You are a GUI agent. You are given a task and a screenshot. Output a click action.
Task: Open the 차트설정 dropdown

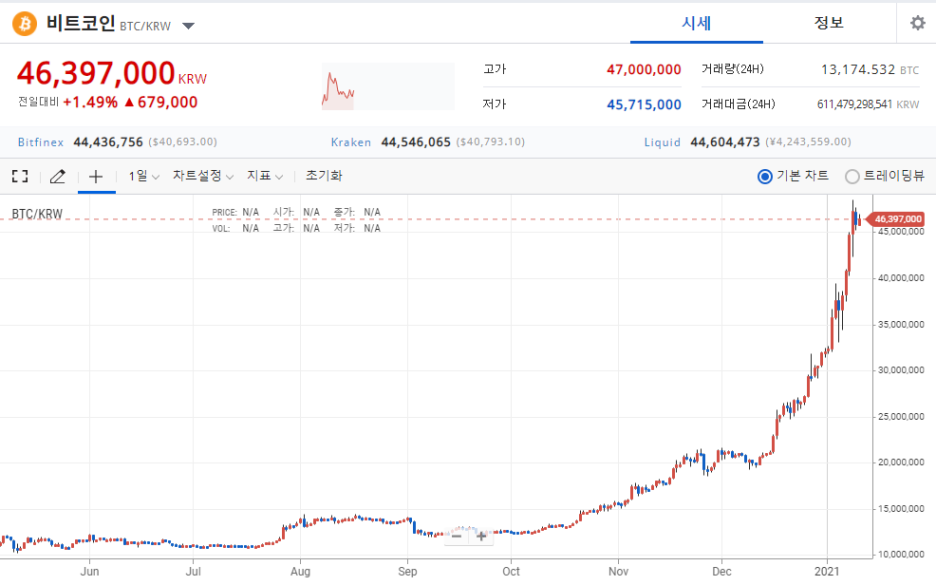pos(203,176)
